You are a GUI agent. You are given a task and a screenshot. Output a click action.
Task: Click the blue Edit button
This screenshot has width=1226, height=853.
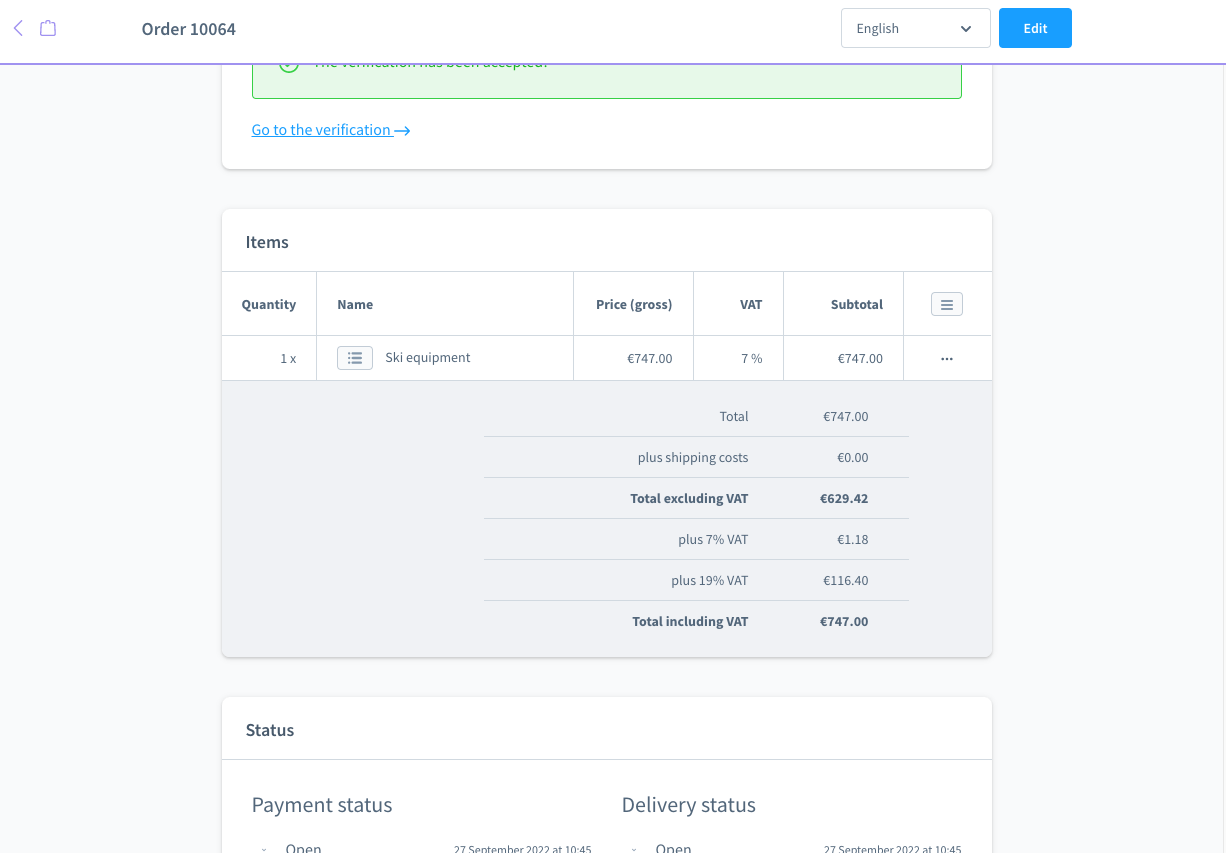1035,28
